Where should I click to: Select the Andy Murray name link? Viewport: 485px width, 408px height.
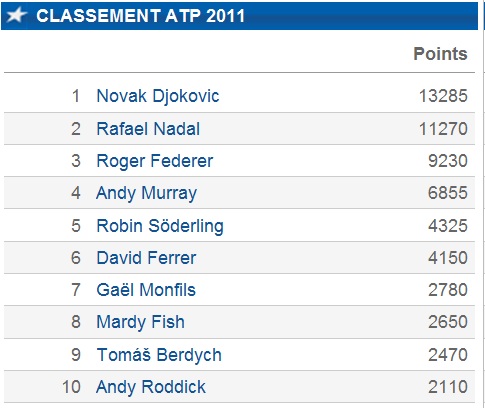[x=146, y=193]
